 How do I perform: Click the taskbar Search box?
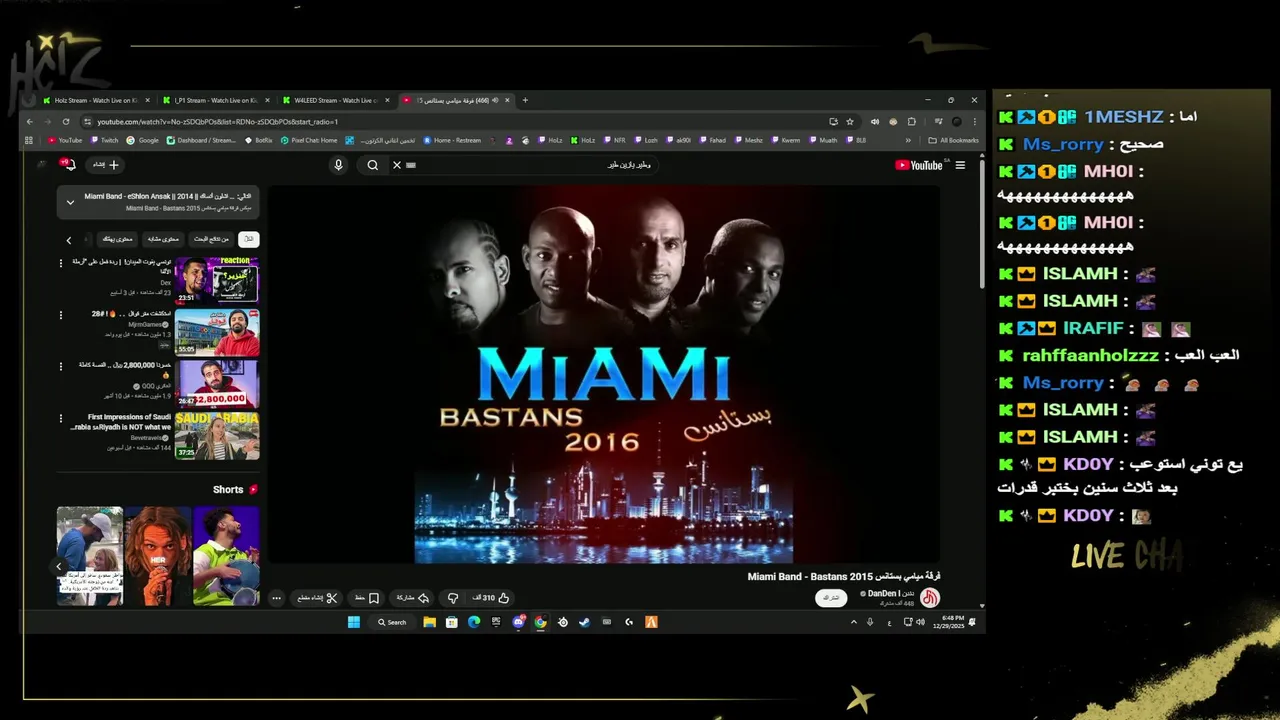(391, 622)
